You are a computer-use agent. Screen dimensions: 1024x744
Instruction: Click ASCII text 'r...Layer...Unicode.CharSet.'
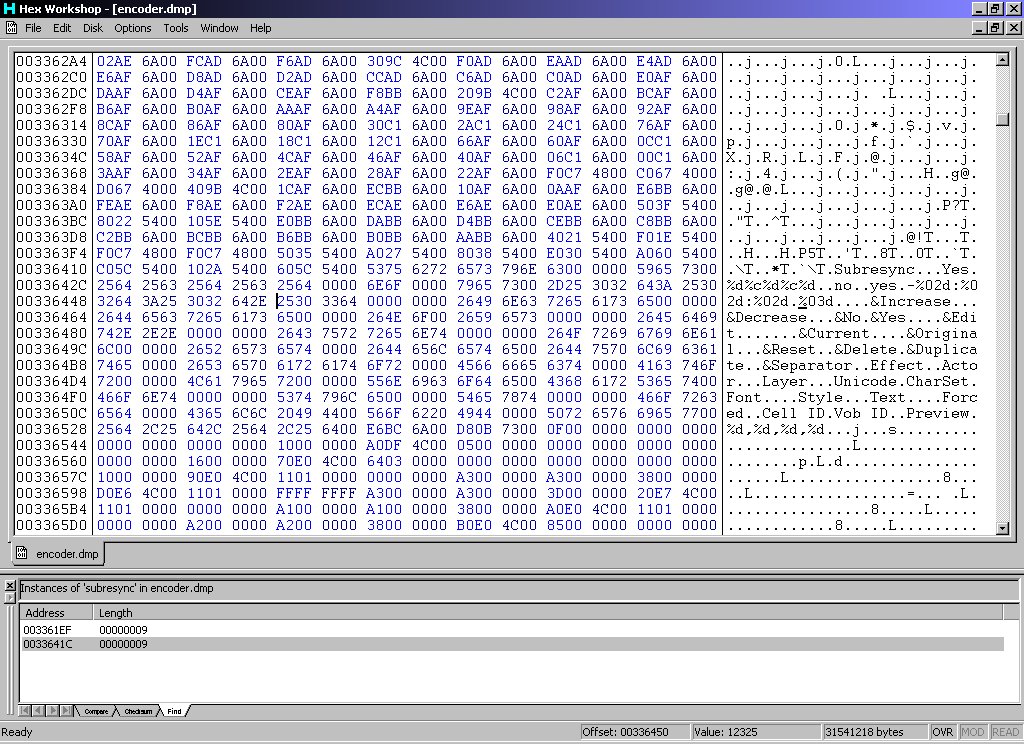pyautogui.click(x=852, y=381)
